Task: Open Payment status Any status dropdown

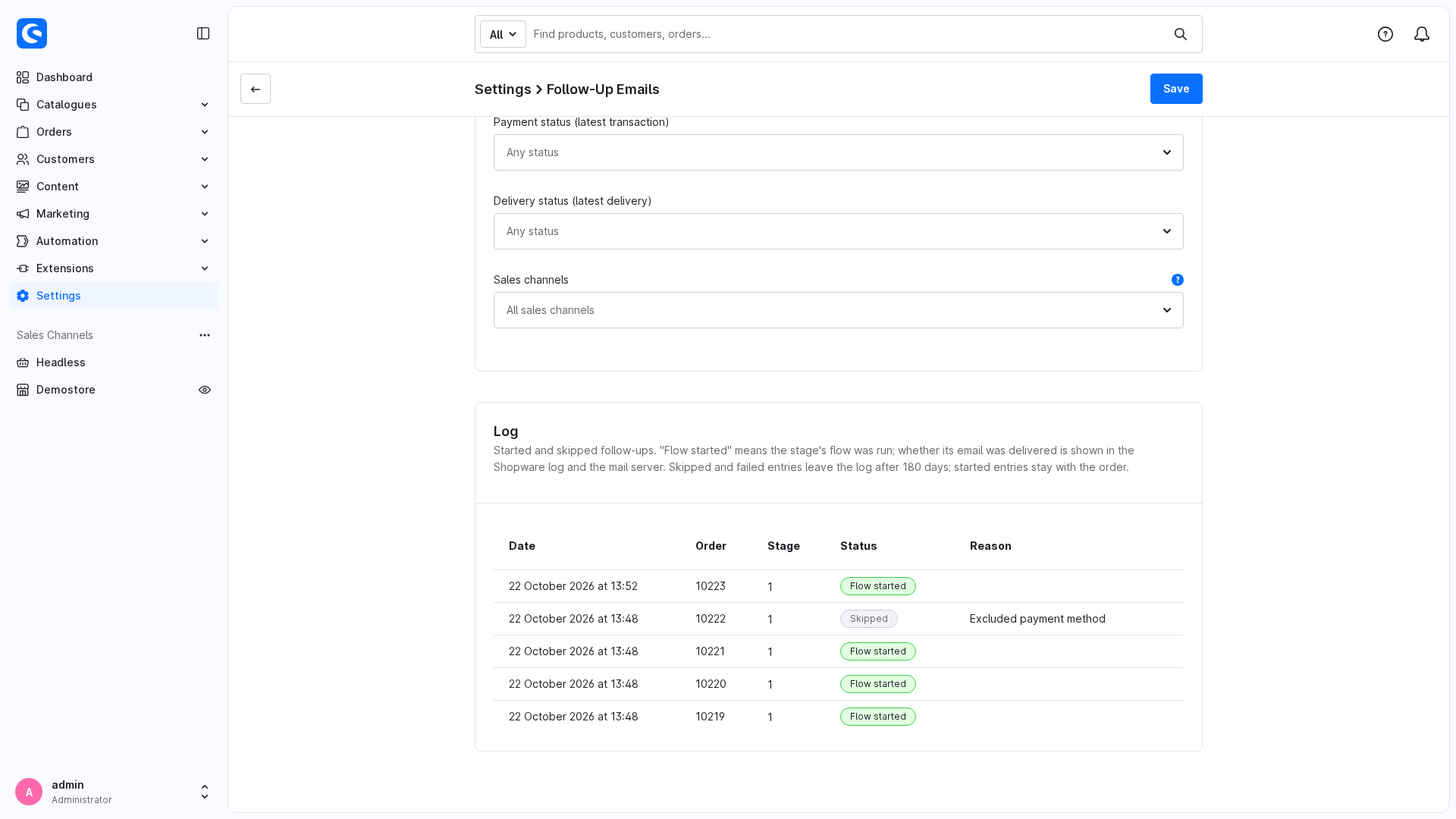Action: [838, 152]
